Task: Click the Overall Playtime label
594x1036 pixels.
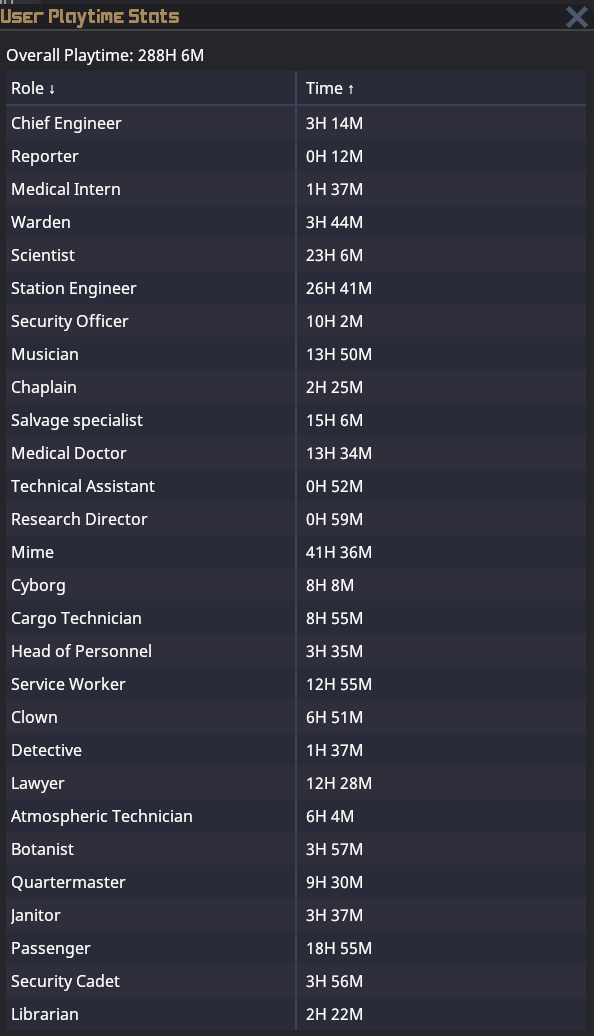Action: pyautogui.click(x=105, y=55)
